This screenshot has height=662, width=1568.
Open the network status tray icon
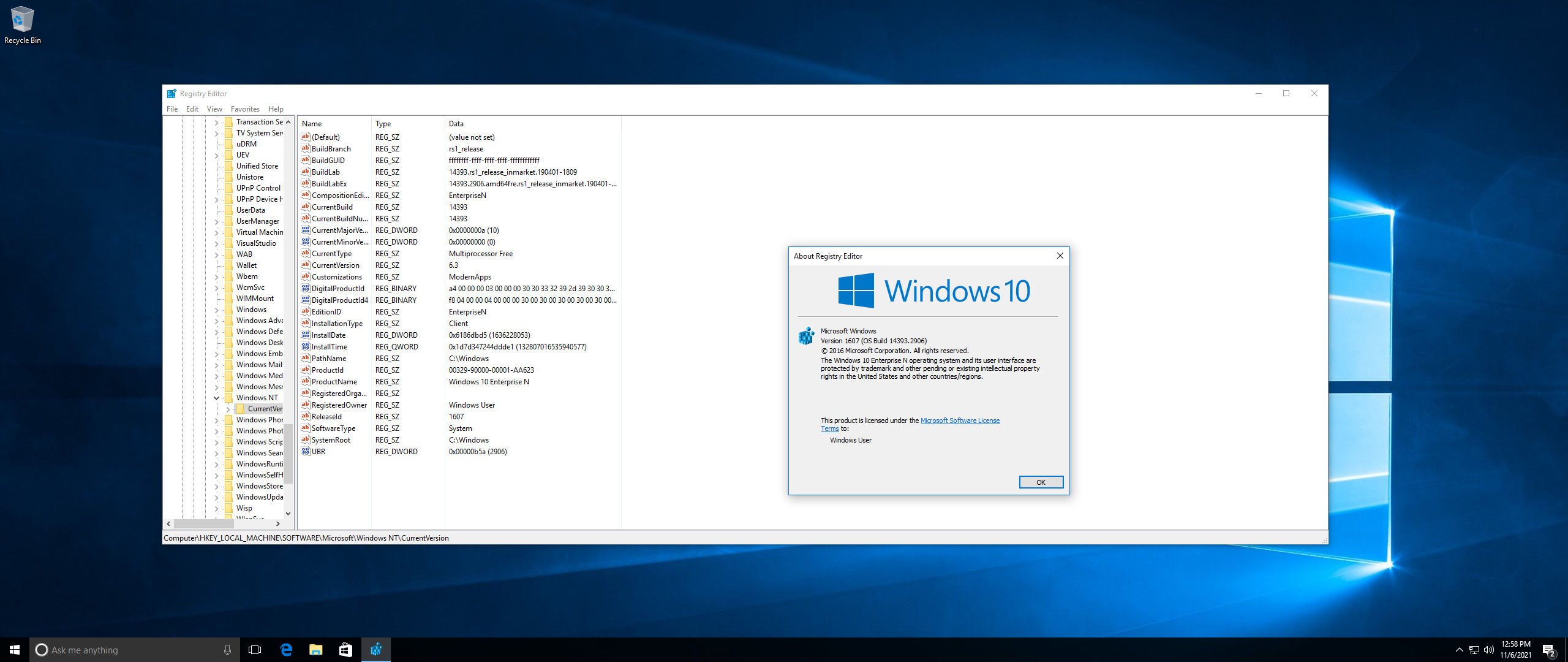point(1474,650)
